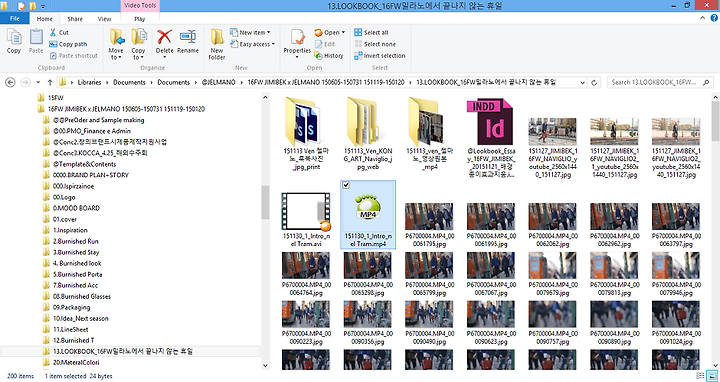This screenshot has width=720, height=382.
Task: Click the Video Tools contextual tab header
Action: click(140, 6)
